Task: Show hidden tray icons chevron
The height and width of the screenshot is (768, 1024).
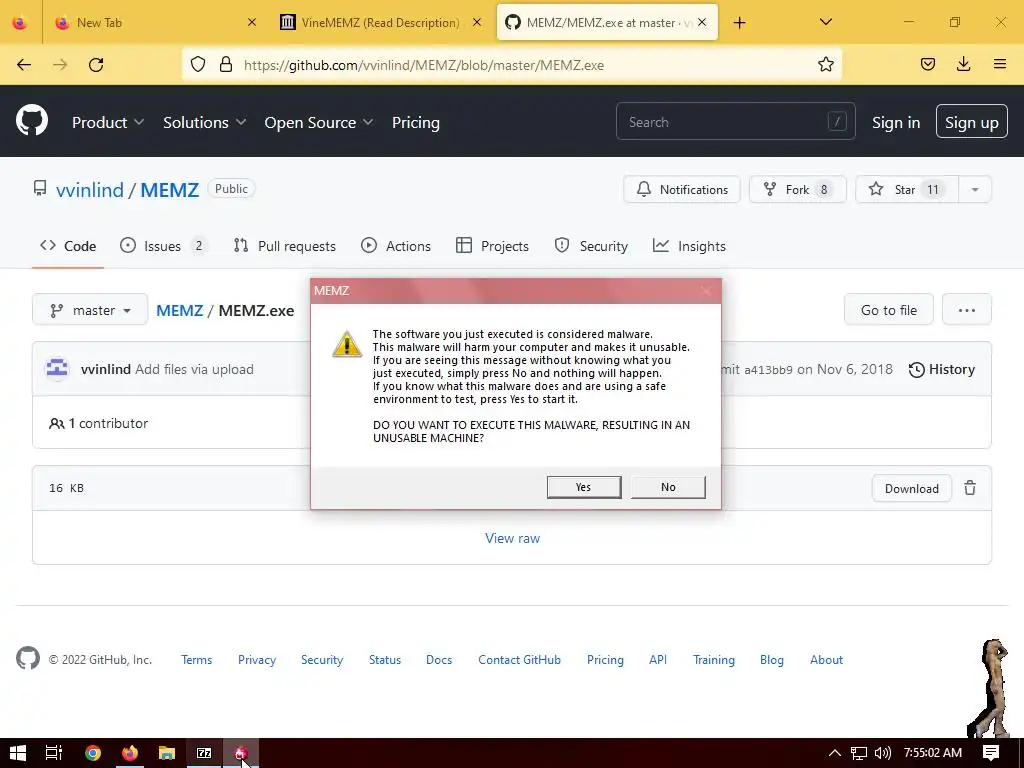Action: click(835, 753)
